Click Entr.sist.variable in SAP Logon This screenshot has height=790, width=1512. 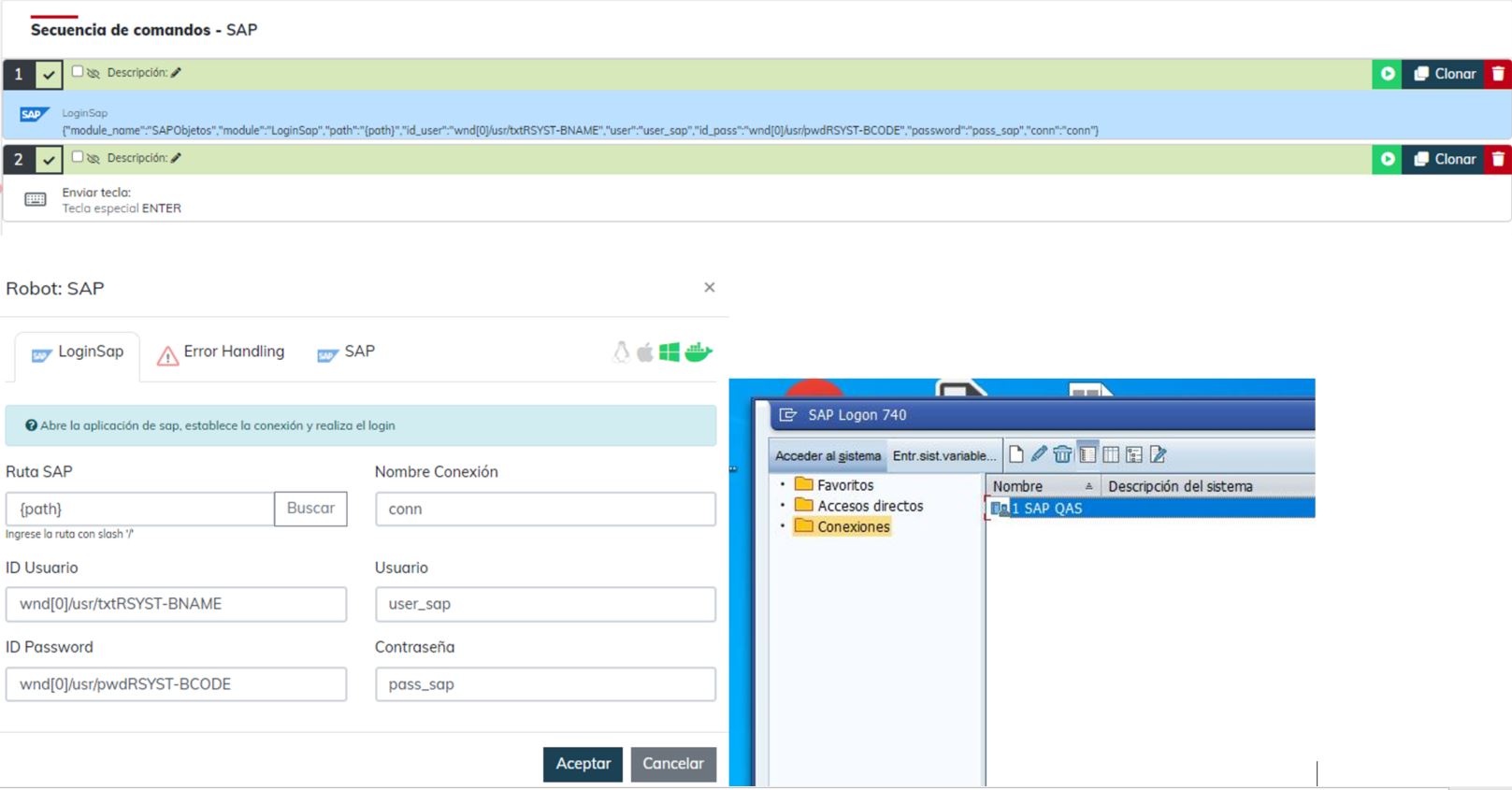click(x=944, y=456)
